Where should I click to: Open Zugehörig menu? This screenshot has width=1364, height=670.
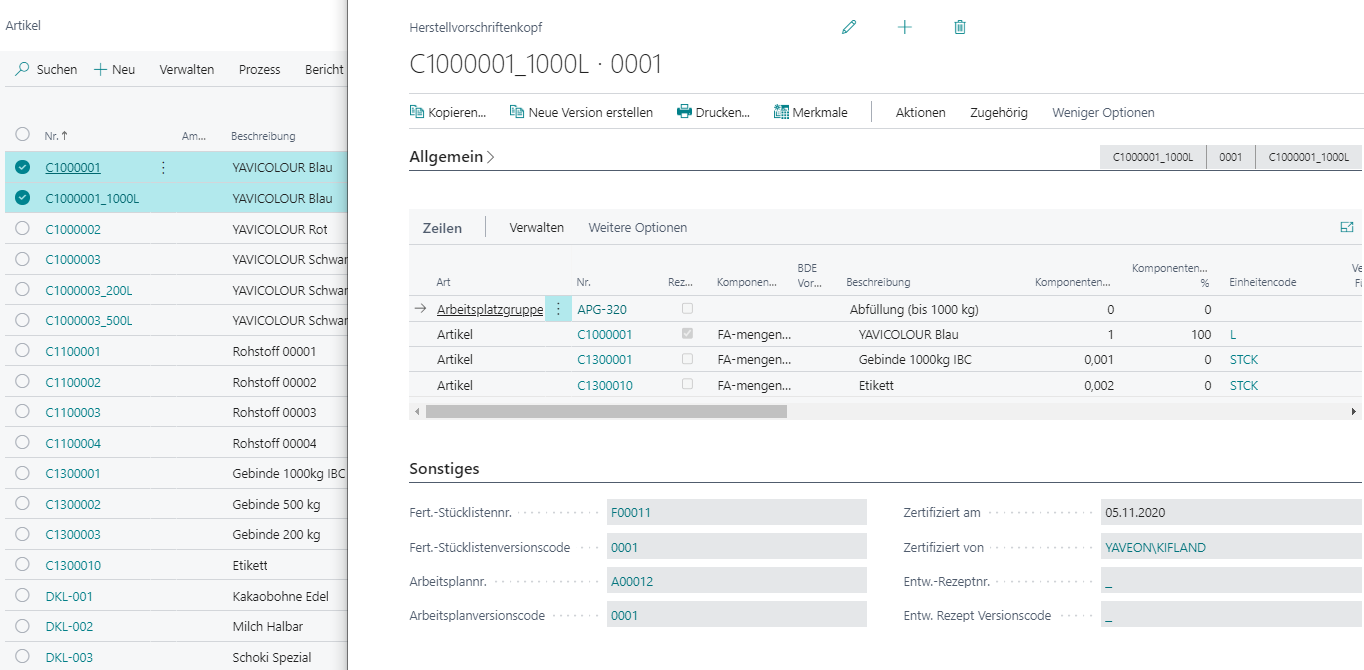coord(998,112)
